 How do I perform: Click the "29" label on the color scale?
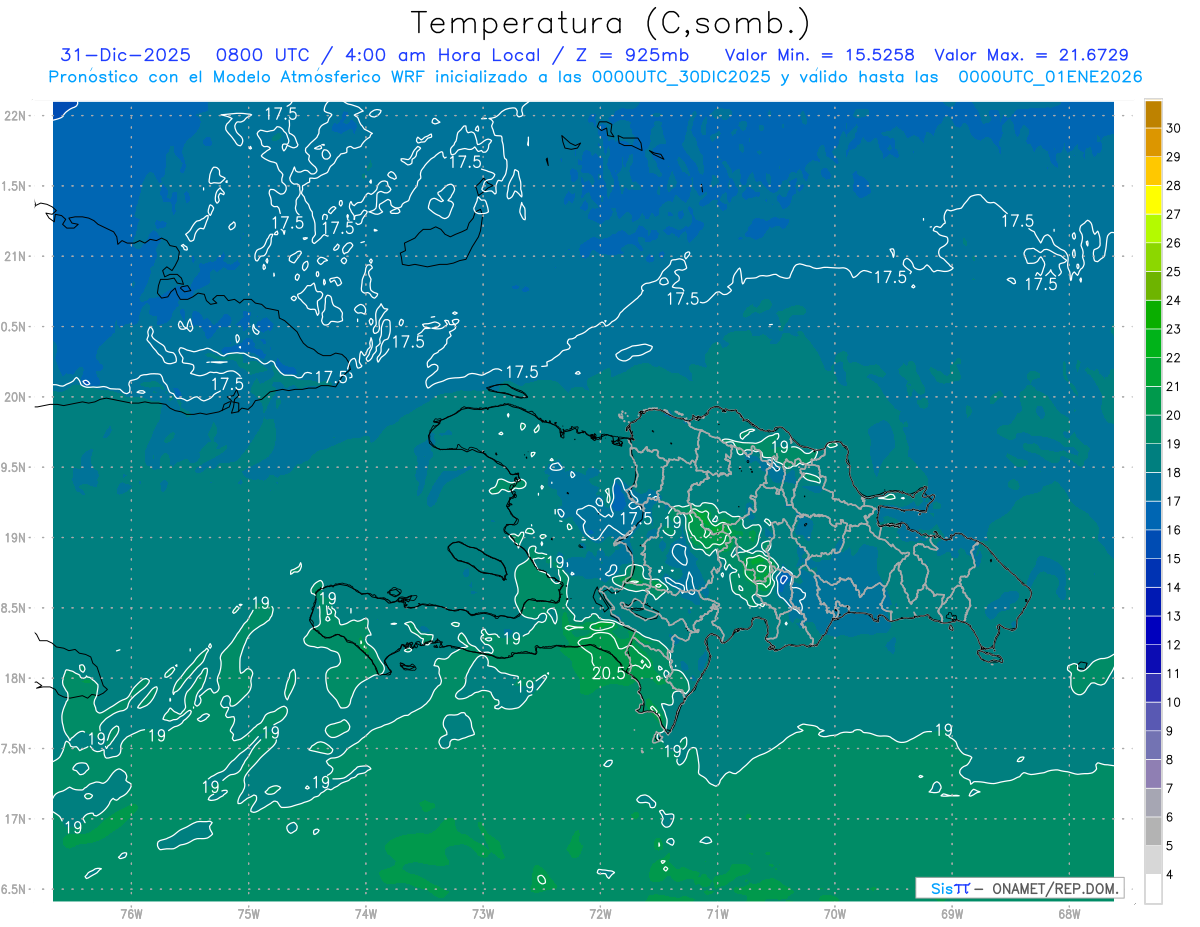1173,157
